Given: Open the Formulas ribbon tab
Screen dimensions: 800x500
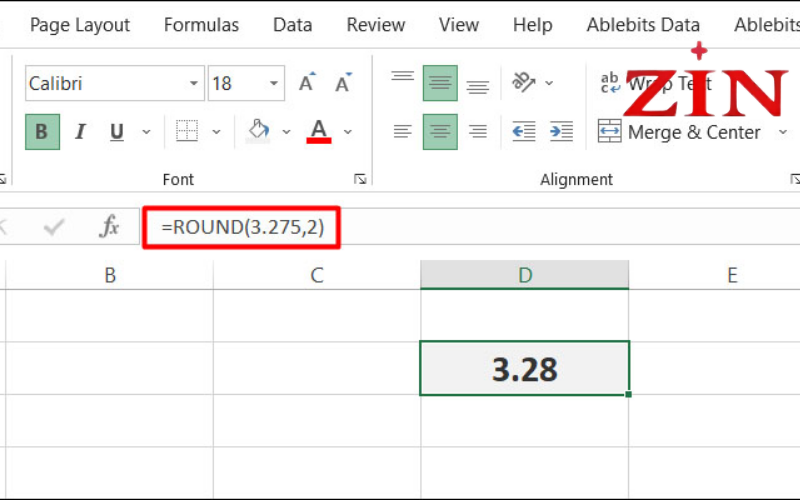Looking at the screenshot, I should (201, 25).
